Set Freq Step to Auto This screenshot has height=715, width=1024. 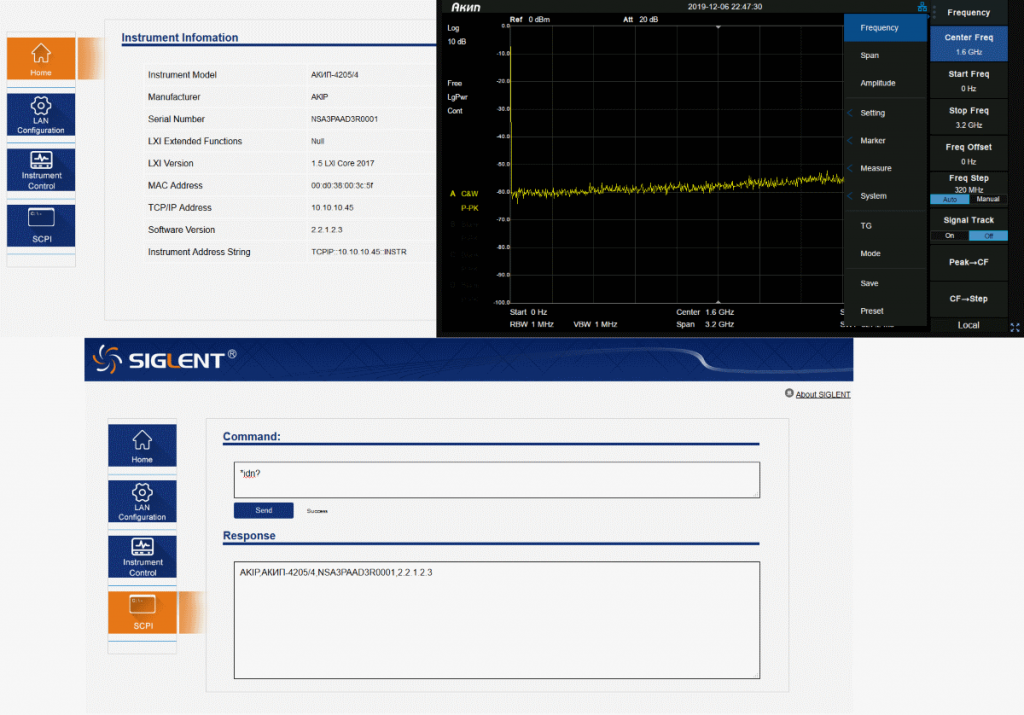pyautogui.click(x=950, y=199)
